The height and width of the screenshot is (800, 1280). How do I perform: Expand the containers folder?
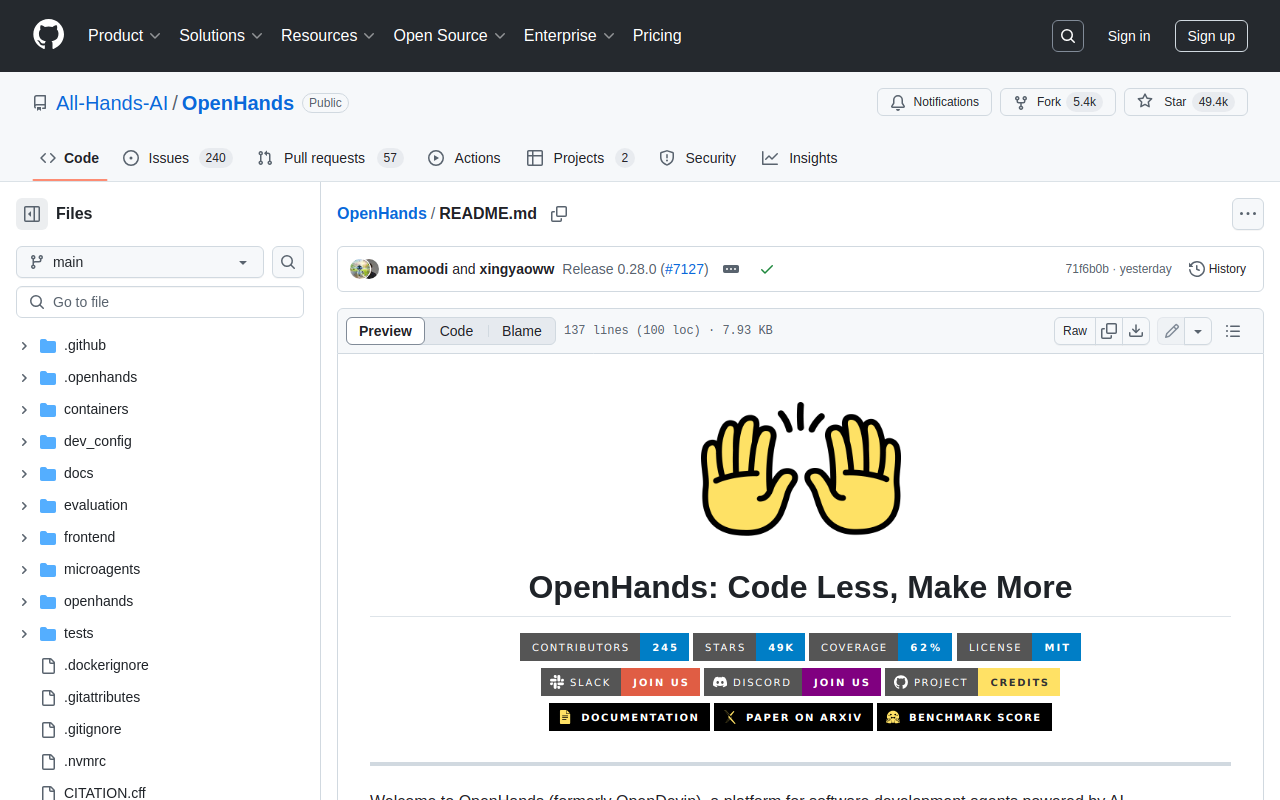click(24, 409)
